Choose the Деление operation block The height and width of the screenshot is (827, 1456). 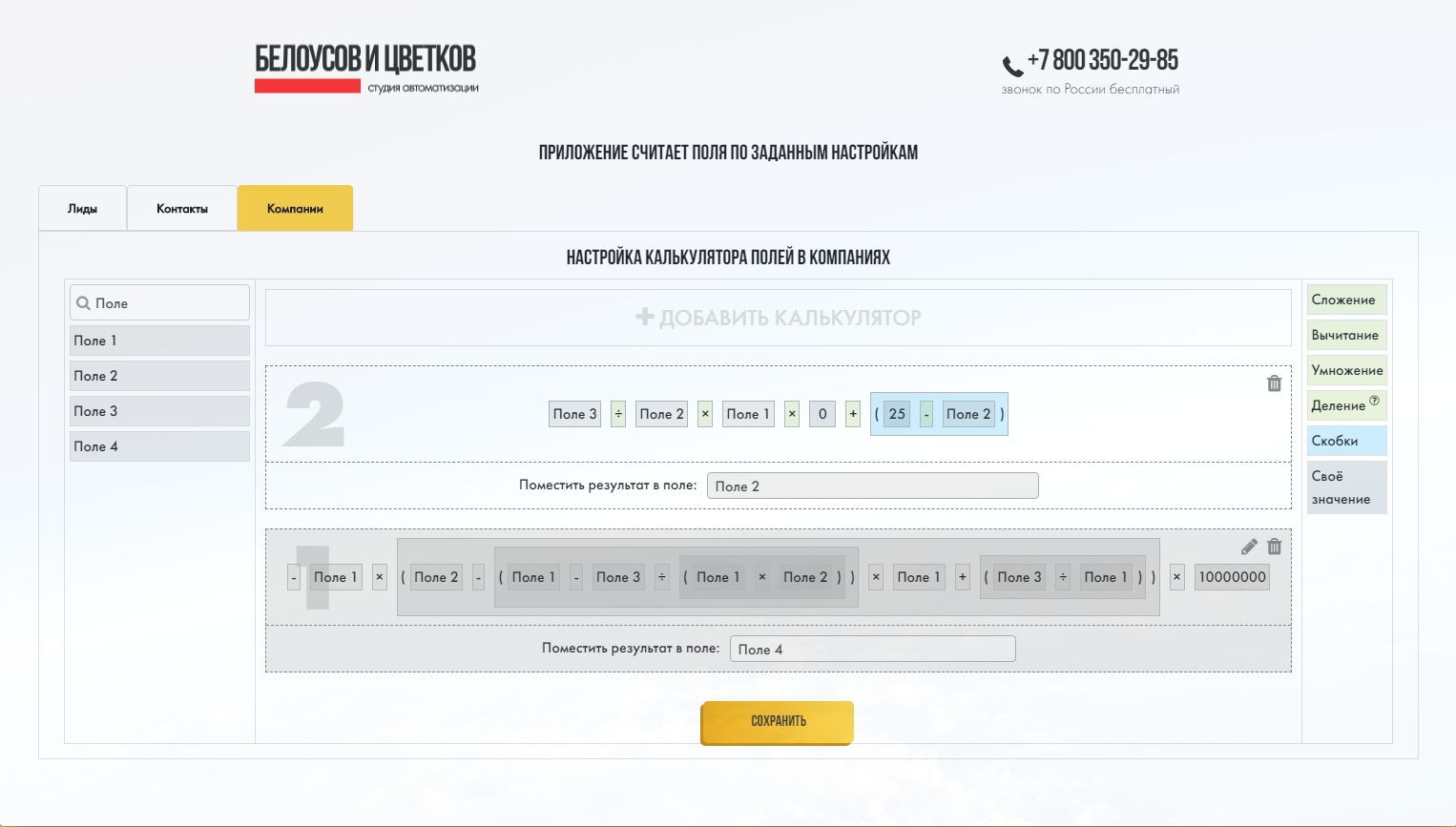coord(1346,405)
